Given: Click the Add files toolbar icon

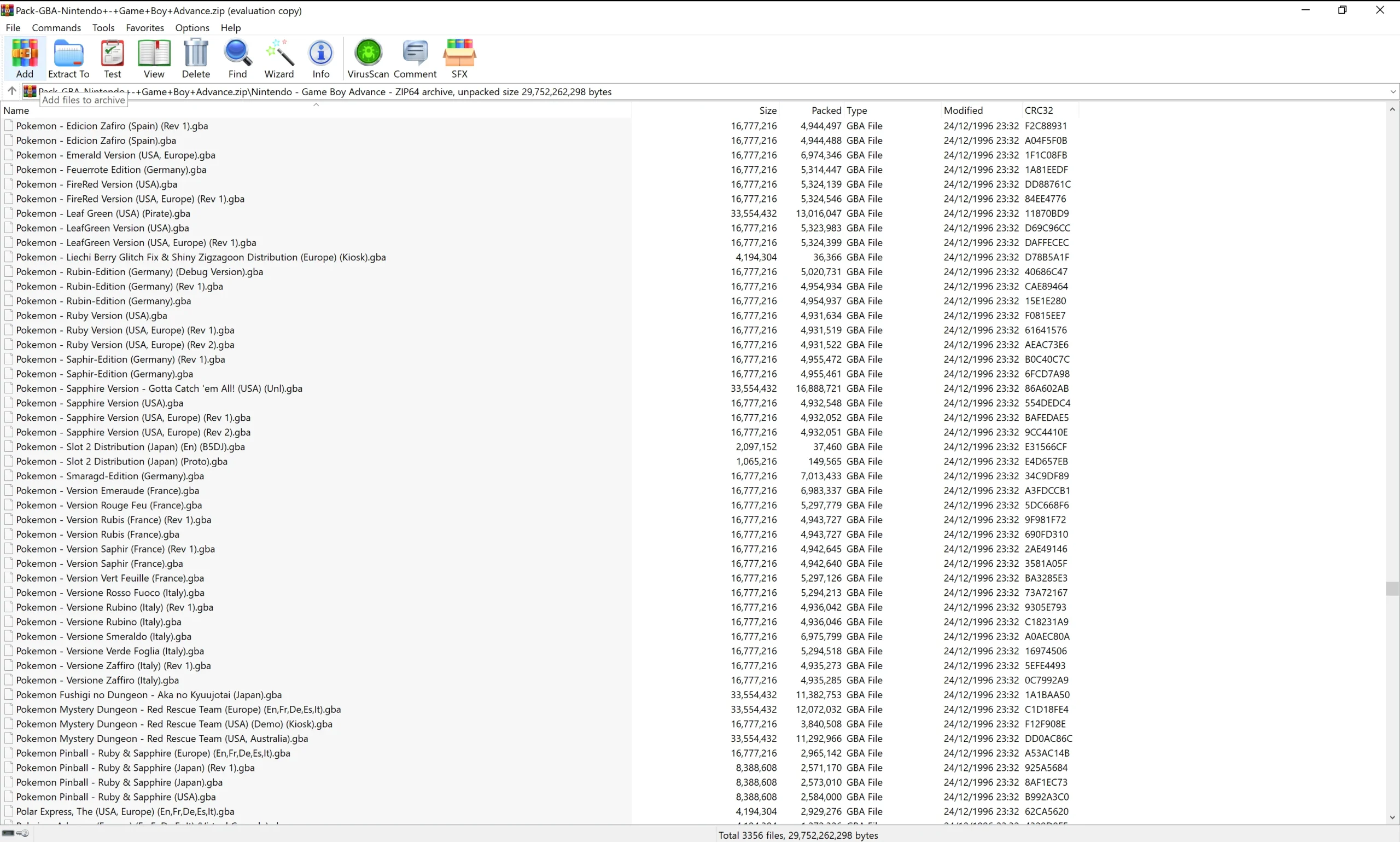Looking at the screenshot, I should (x=25, y=58).
